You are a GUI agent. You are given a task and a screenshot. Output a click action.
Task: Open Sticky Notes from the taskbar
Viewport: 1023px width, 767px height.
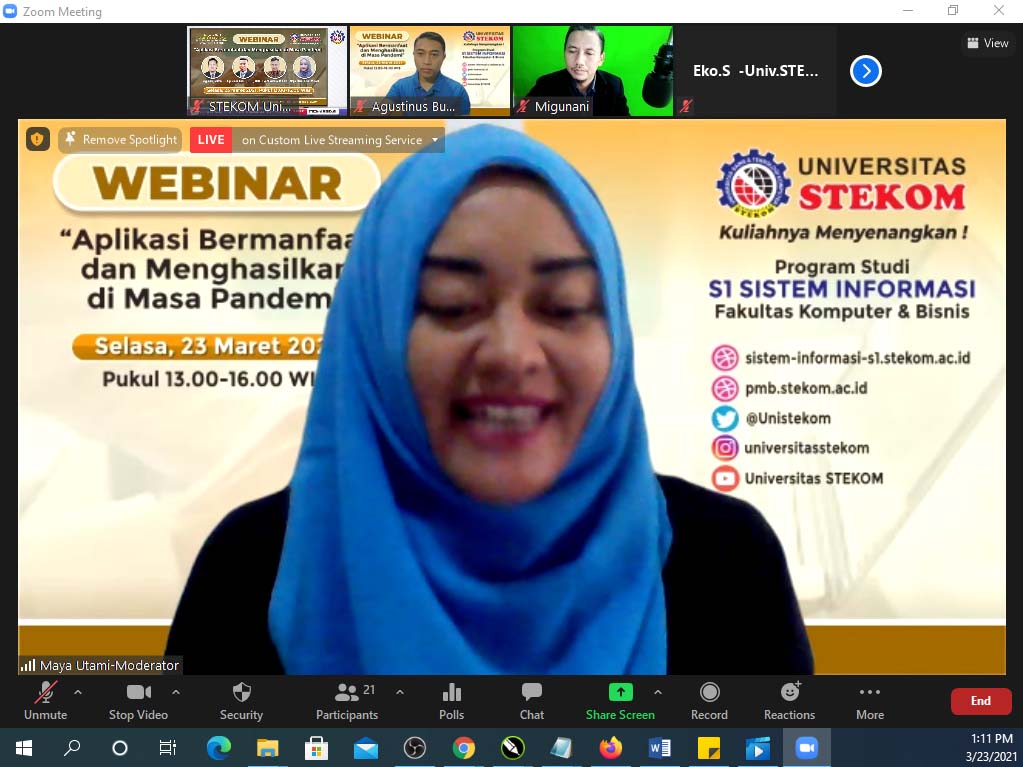709,747
